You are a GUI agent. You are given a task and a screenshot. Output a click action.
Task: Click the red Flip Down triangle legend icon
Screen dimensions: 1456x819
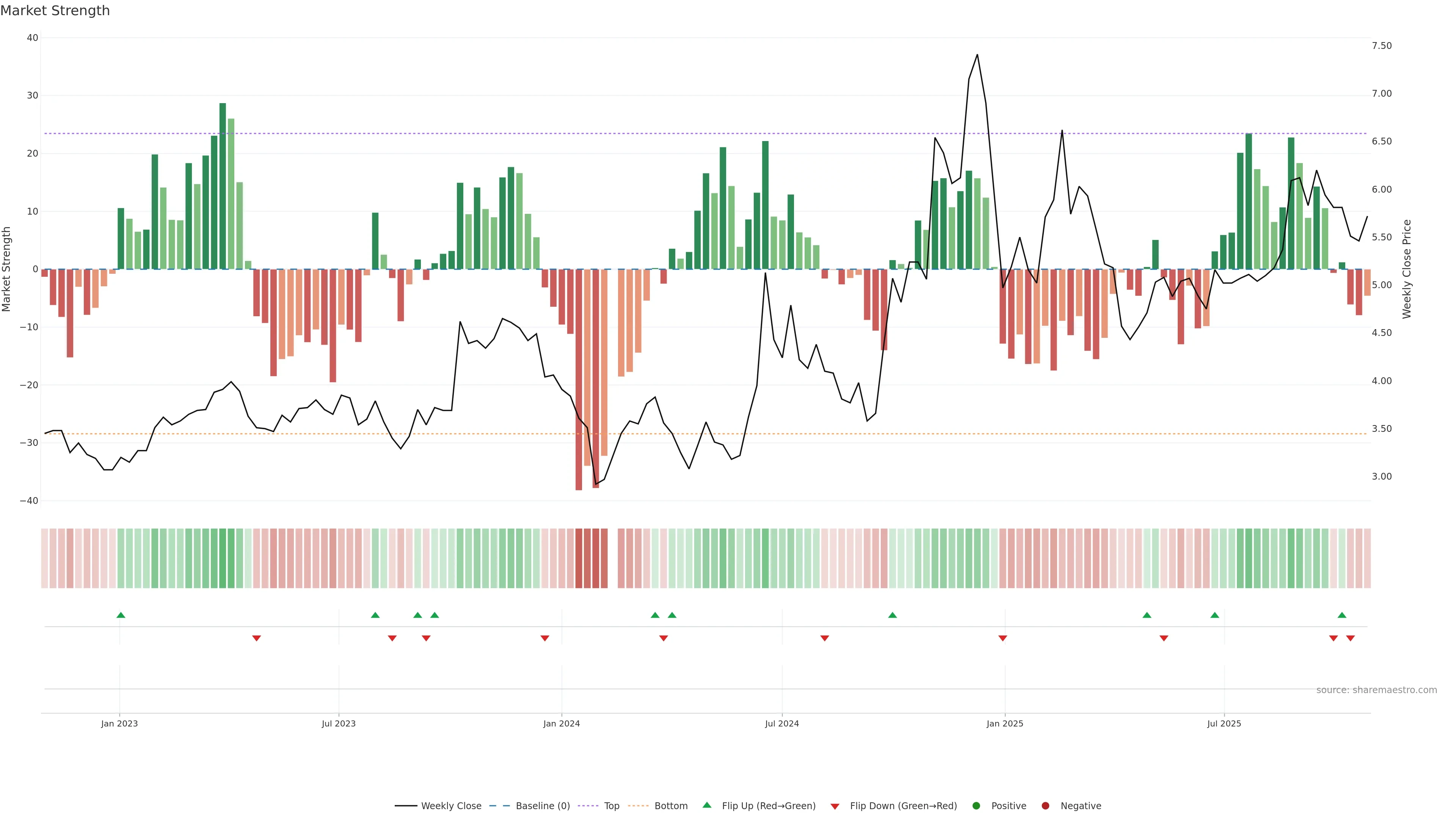tap(835, 806)
